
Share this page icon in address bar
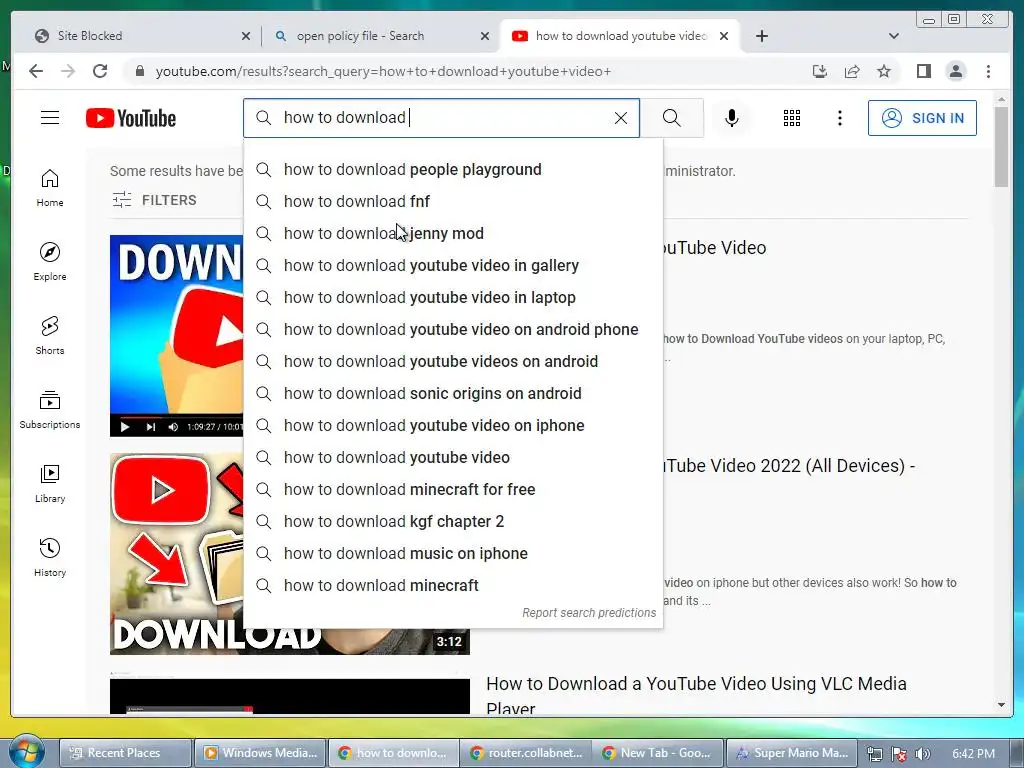(852, 71)
